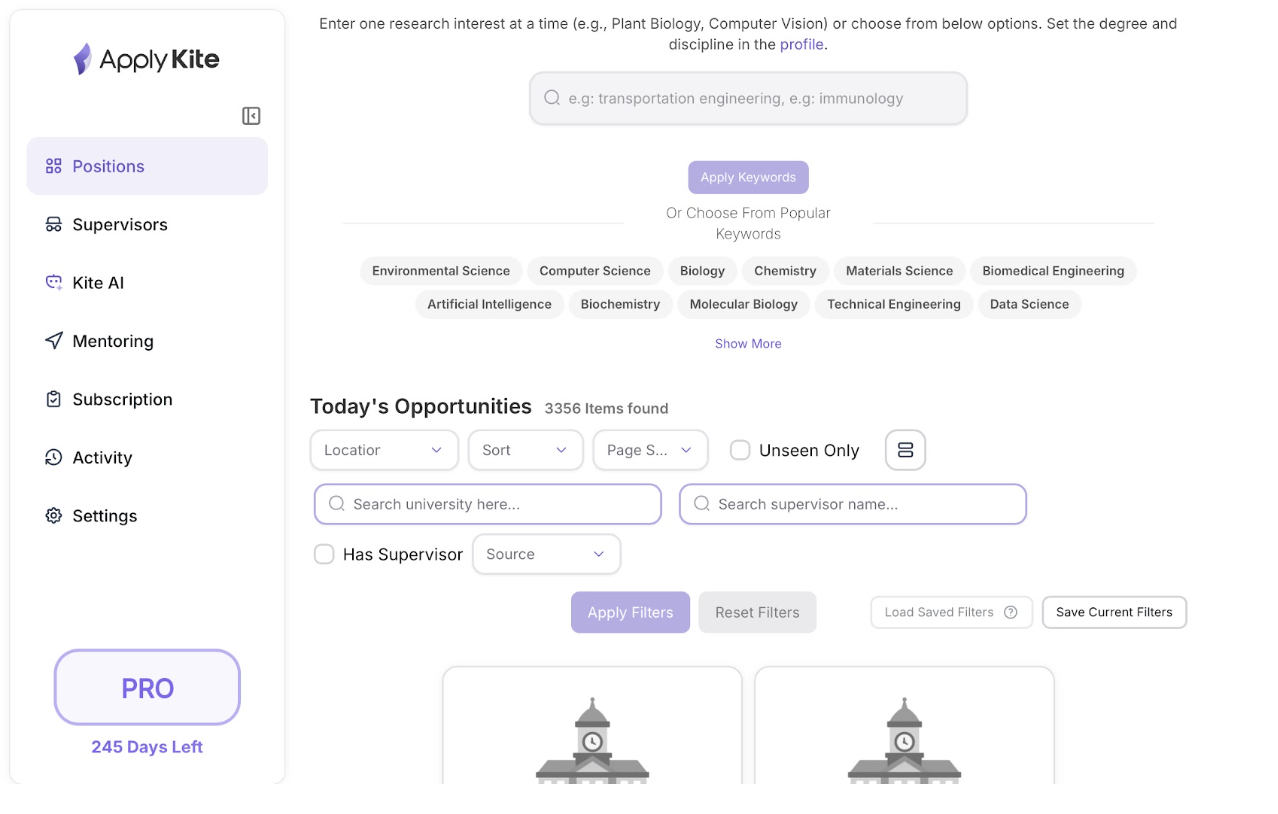Screen dimensions: 1278x814
Task: Click the Mentoring paper-plane icon
Action: 54,341
